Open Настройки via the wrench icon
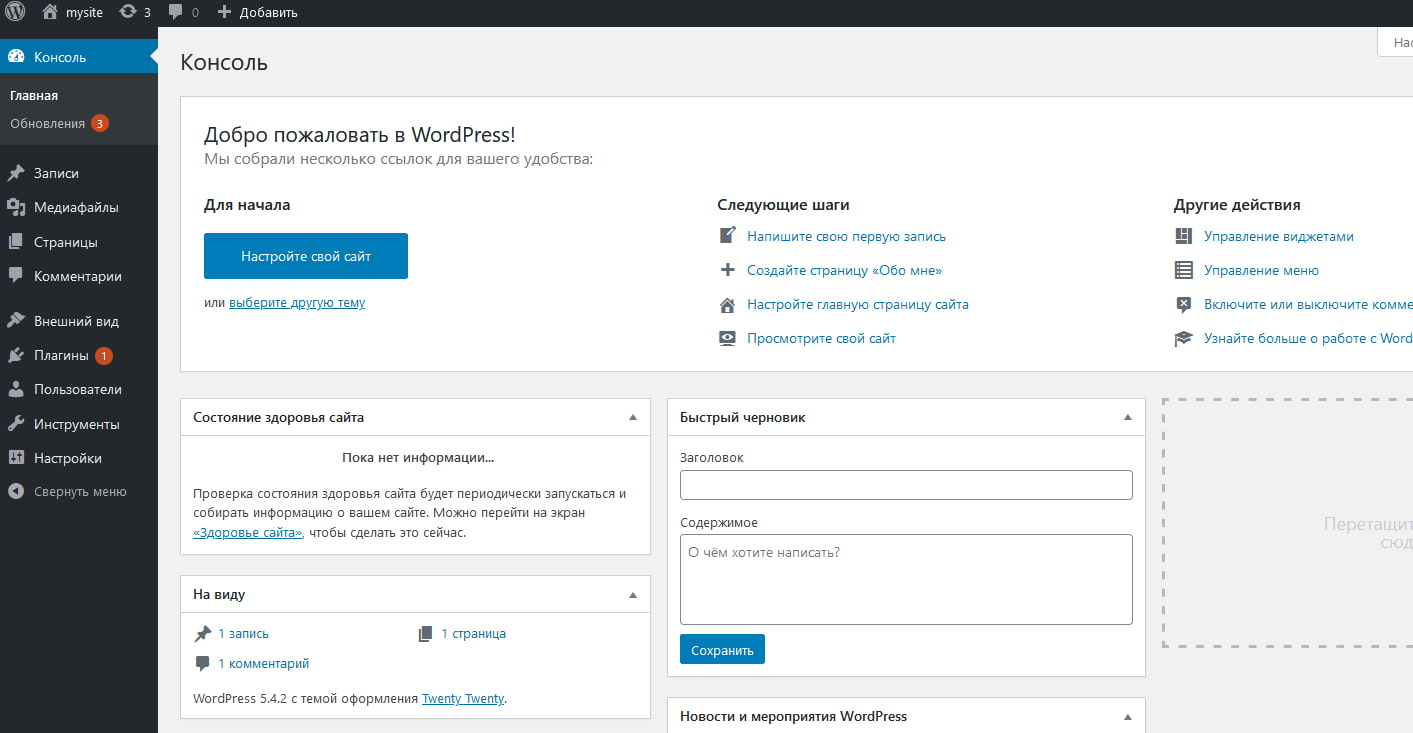Viewport: 1413px width, 733px height. point(17,457)
